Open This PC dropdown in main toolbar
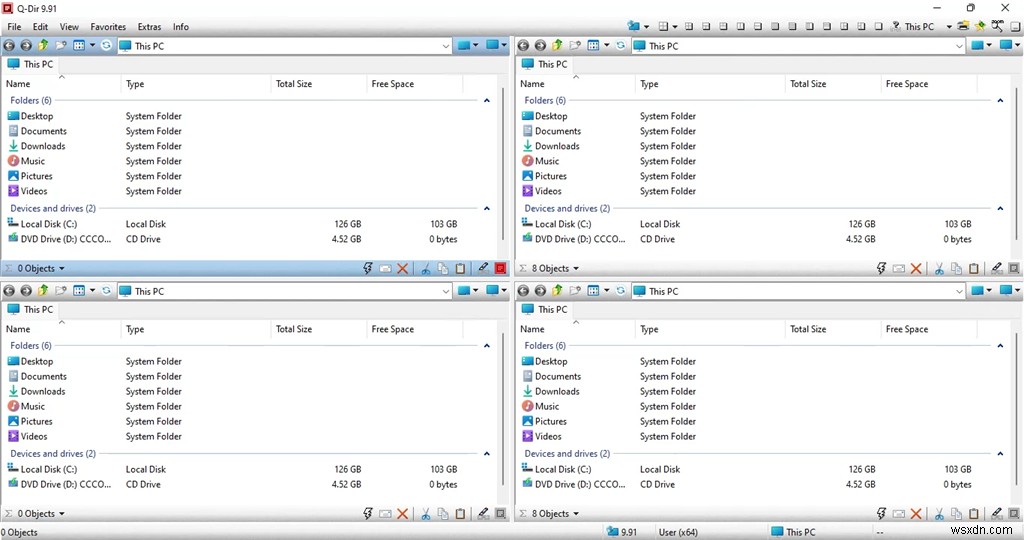 pos(950,27)
